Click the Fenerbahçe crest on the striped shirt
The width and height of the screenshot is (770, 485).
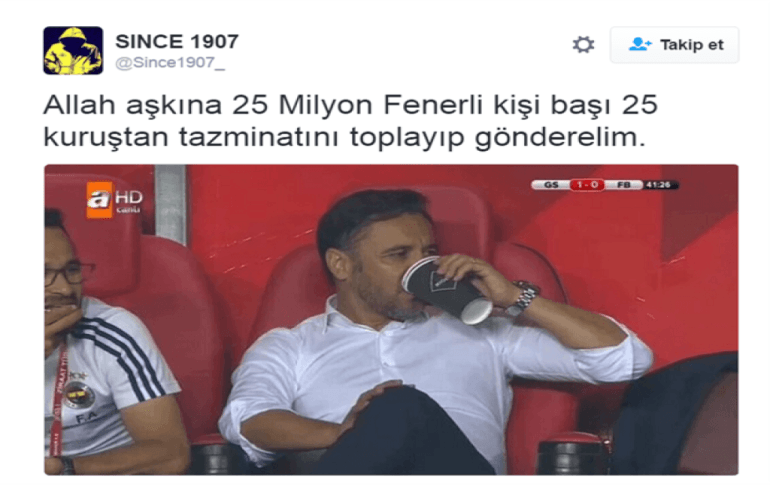79,394
